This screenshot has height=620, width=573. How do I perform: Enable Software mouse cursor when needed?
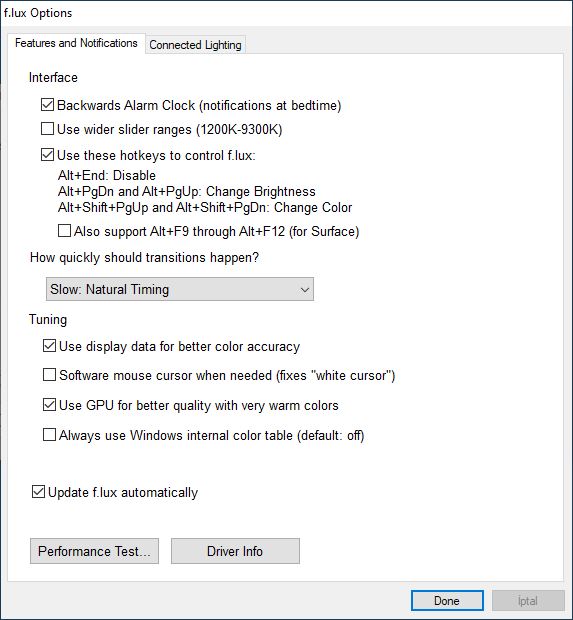[49, 374]
